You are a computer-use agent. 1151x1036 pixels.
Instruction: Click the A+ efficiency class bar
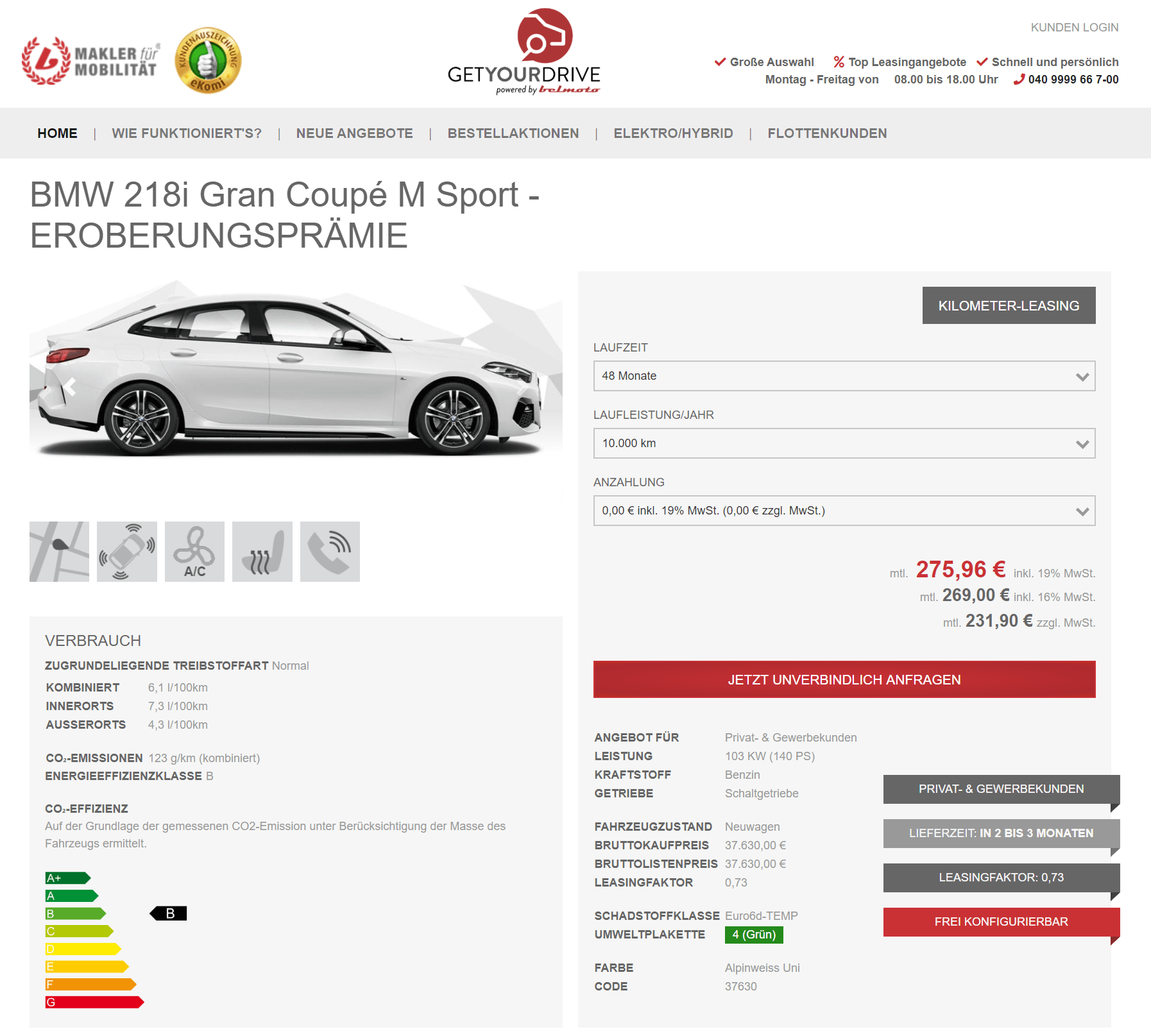click(x=67, y=878)
